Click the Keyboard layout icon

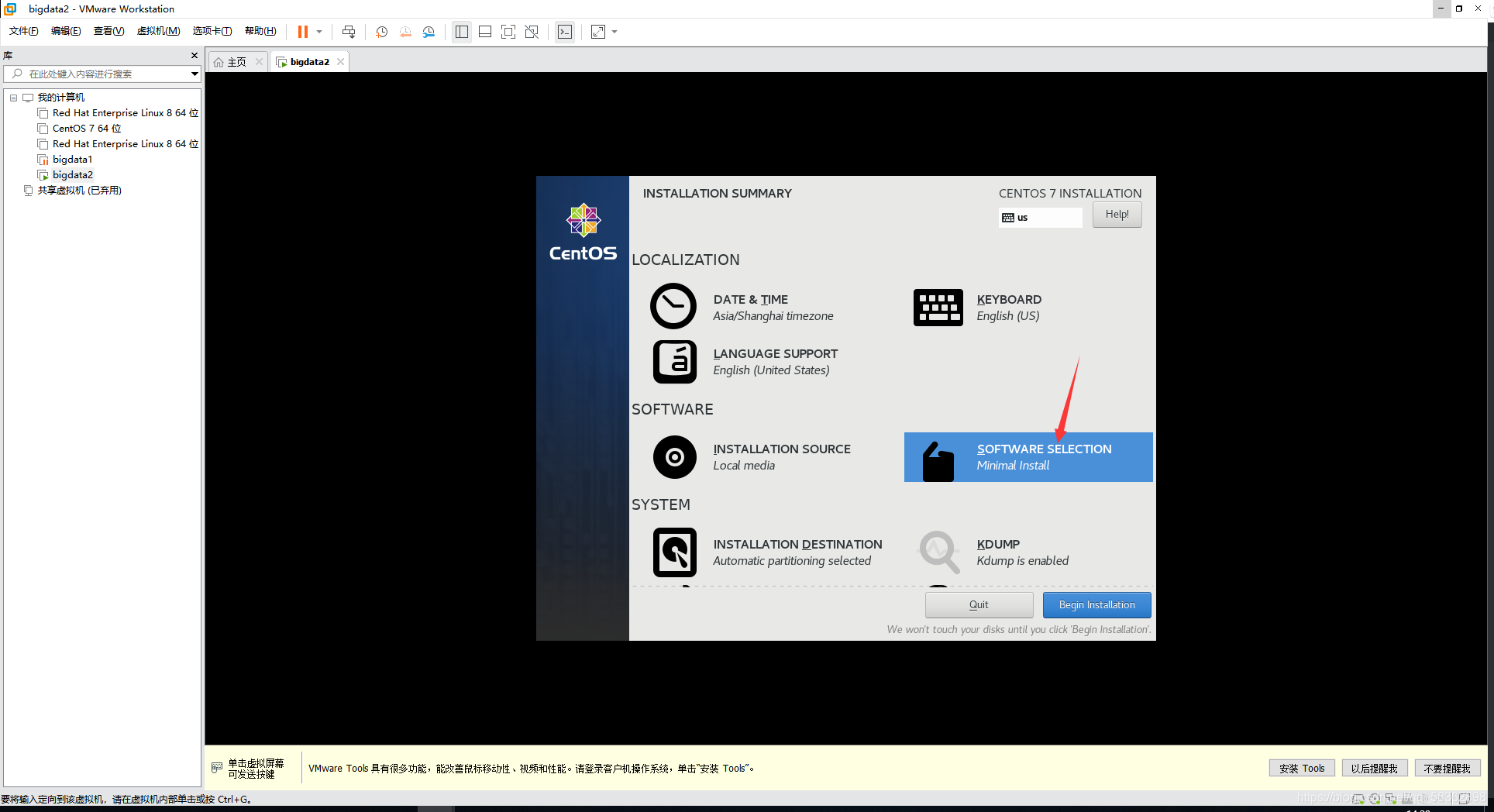click(x=938, y=308)
